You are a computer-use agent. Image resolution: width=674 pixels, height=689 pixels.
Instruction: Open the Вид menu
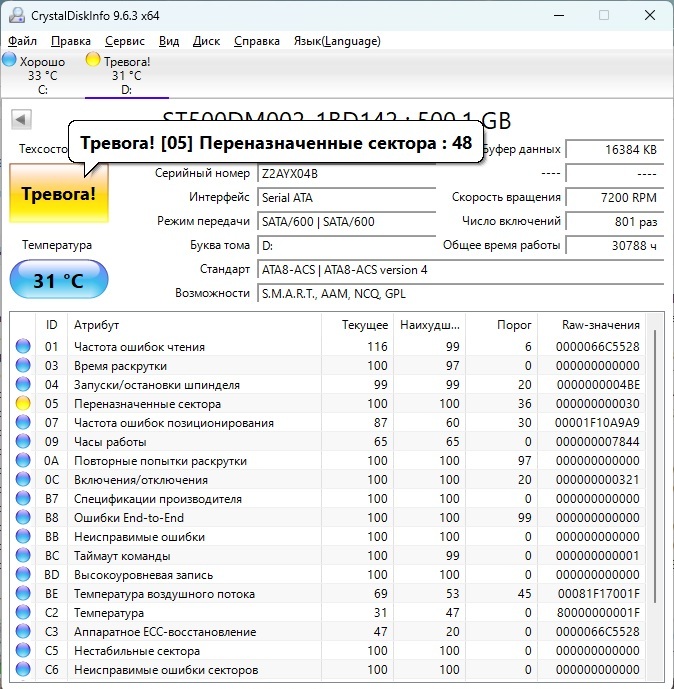click(169, 41)
